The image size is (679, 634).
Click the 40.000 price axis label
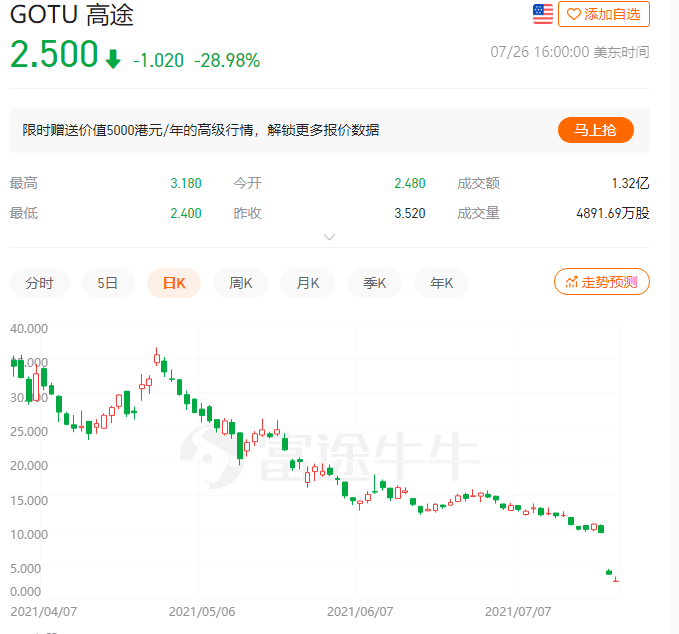point(29,329)
